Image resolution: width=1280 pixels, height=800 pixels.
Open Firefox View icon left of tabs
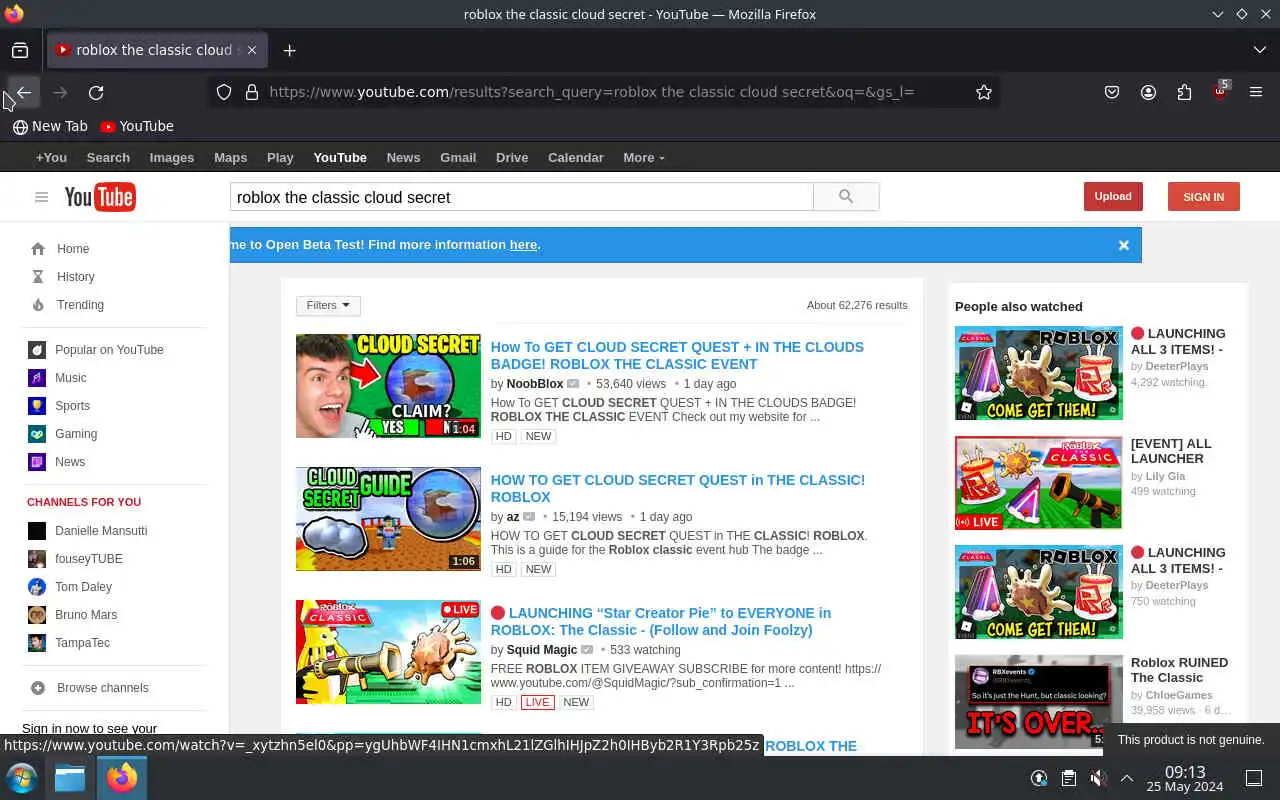20,50
